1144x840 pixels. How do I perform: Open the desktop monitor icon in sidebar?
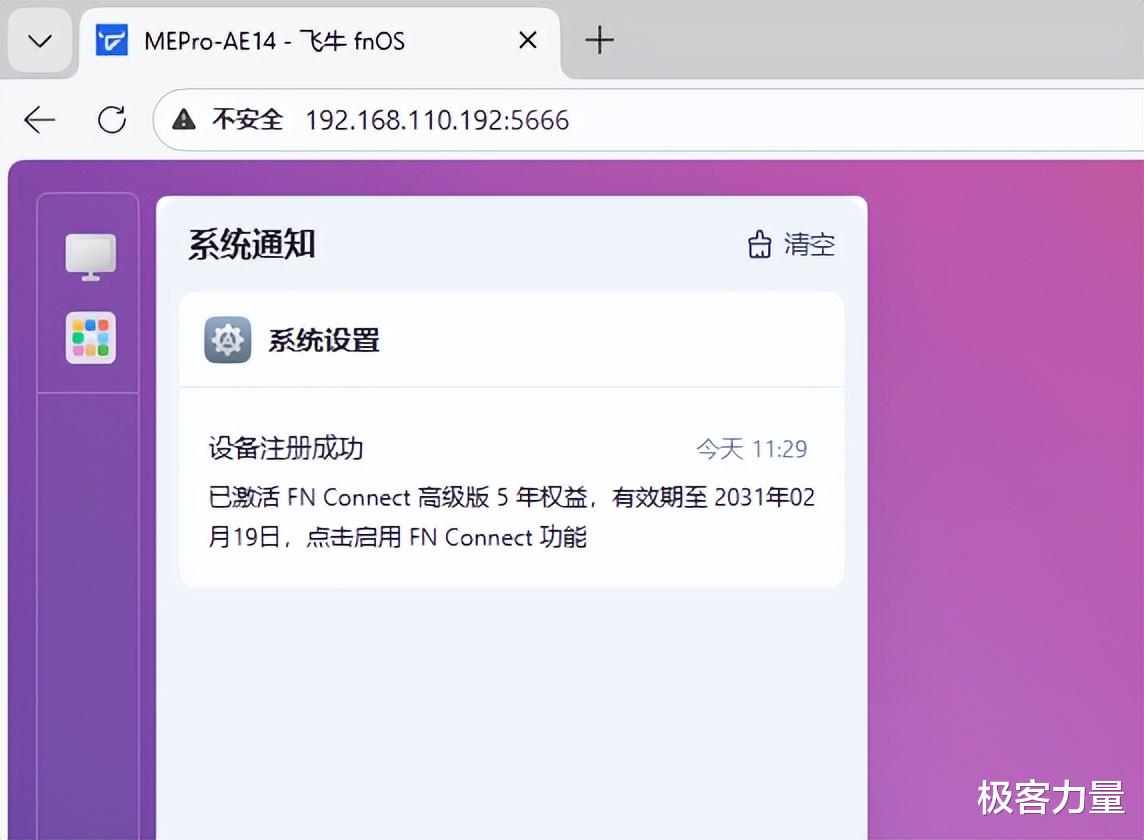90,257
